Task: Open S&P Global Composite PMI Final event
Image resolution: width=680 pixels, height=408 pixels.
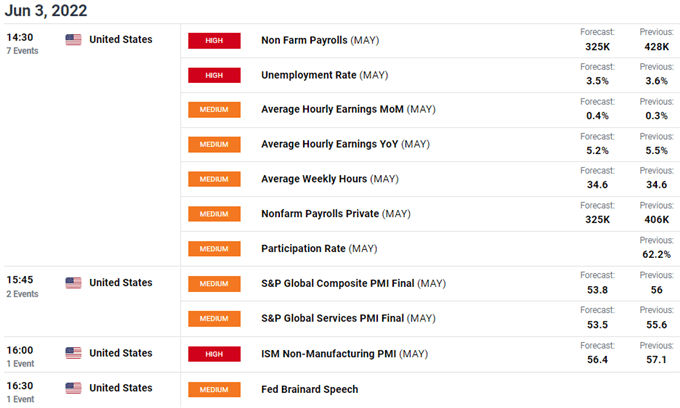Action: click(x=353, y=284)
